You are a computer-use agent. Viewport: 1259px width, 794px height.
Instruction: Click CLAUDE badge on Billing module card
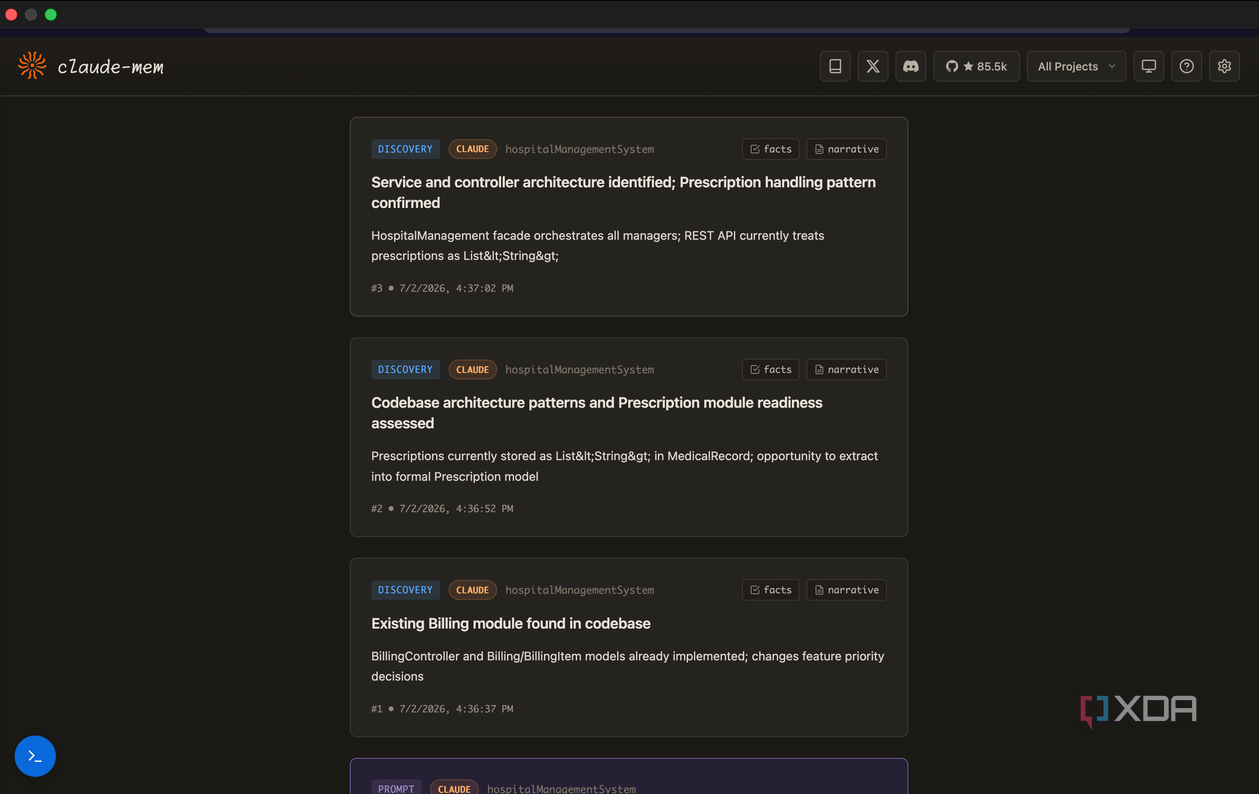472,590
